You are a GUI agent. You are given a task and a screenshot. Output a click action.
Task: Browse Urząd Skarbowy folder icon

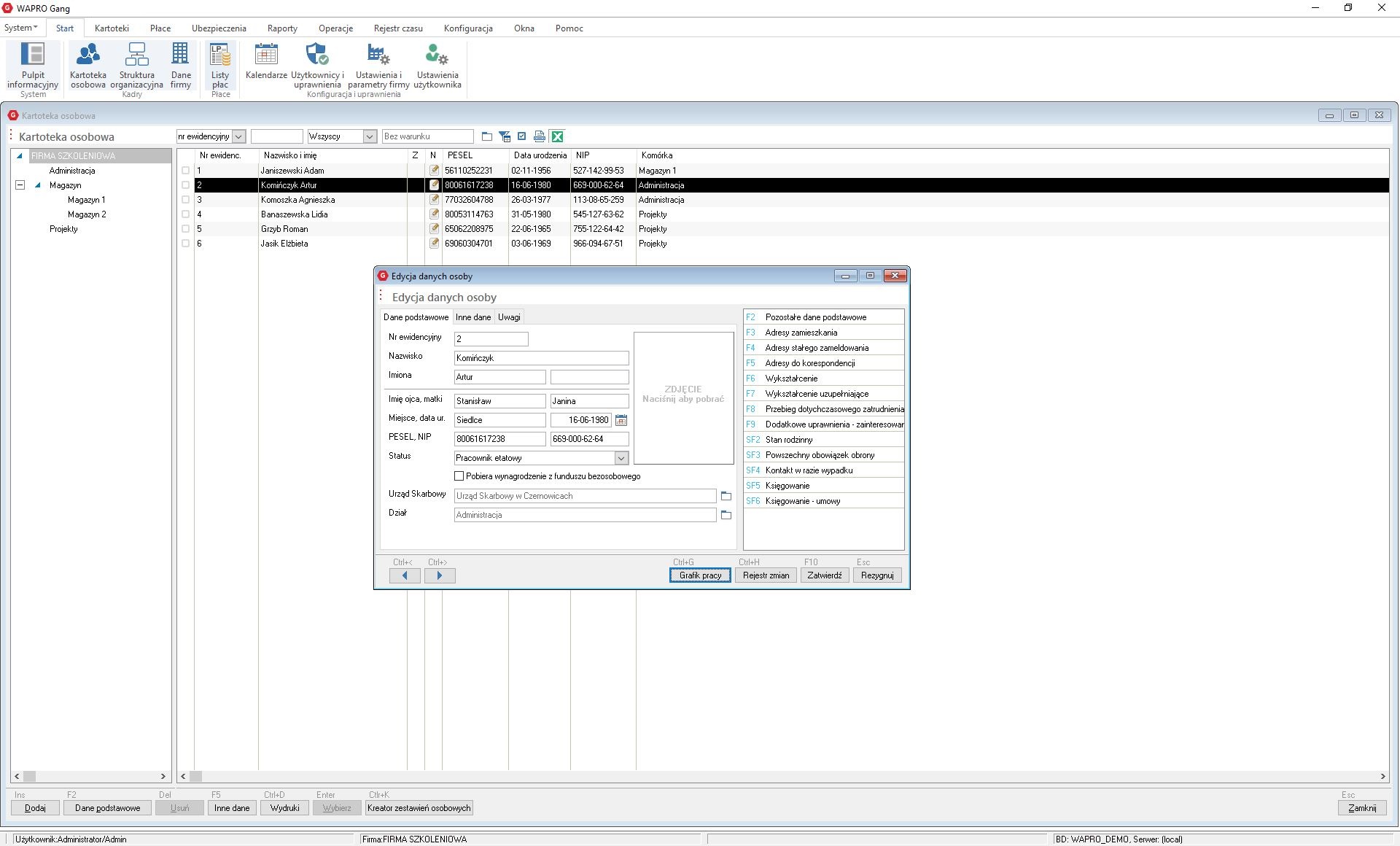726,496
